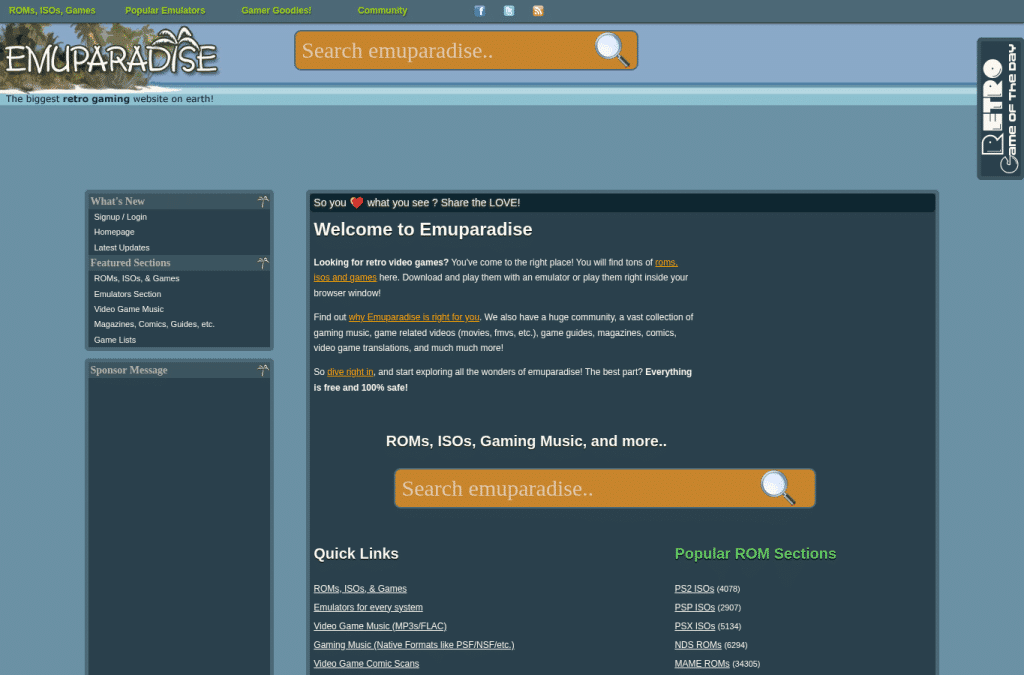
Task: Open Emulators Section in sidebar
Action: [x=127, y=294]
